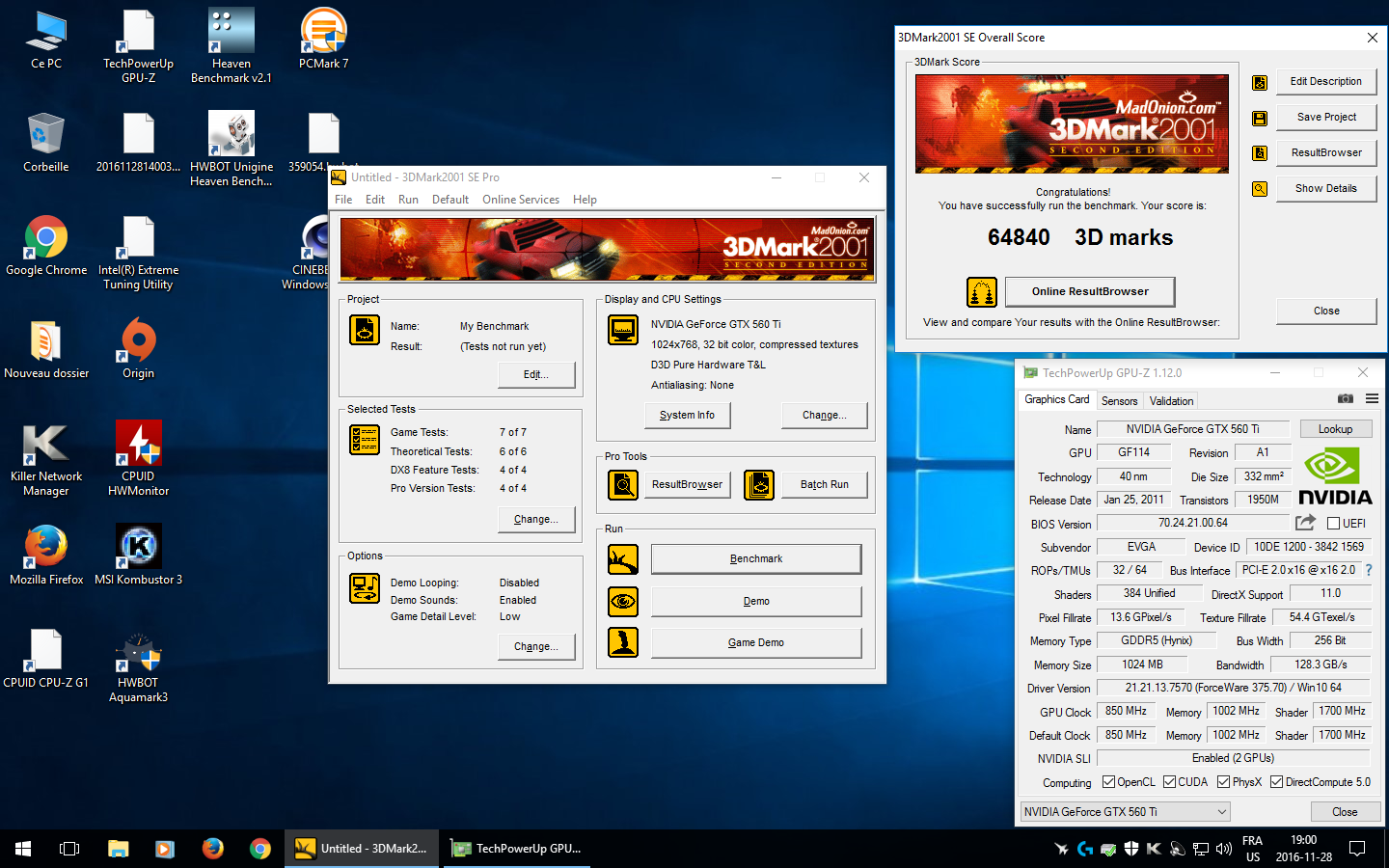Click the Game Demo icon
The width and height of the screenshot is (1389, 868).
pos(623,642)
